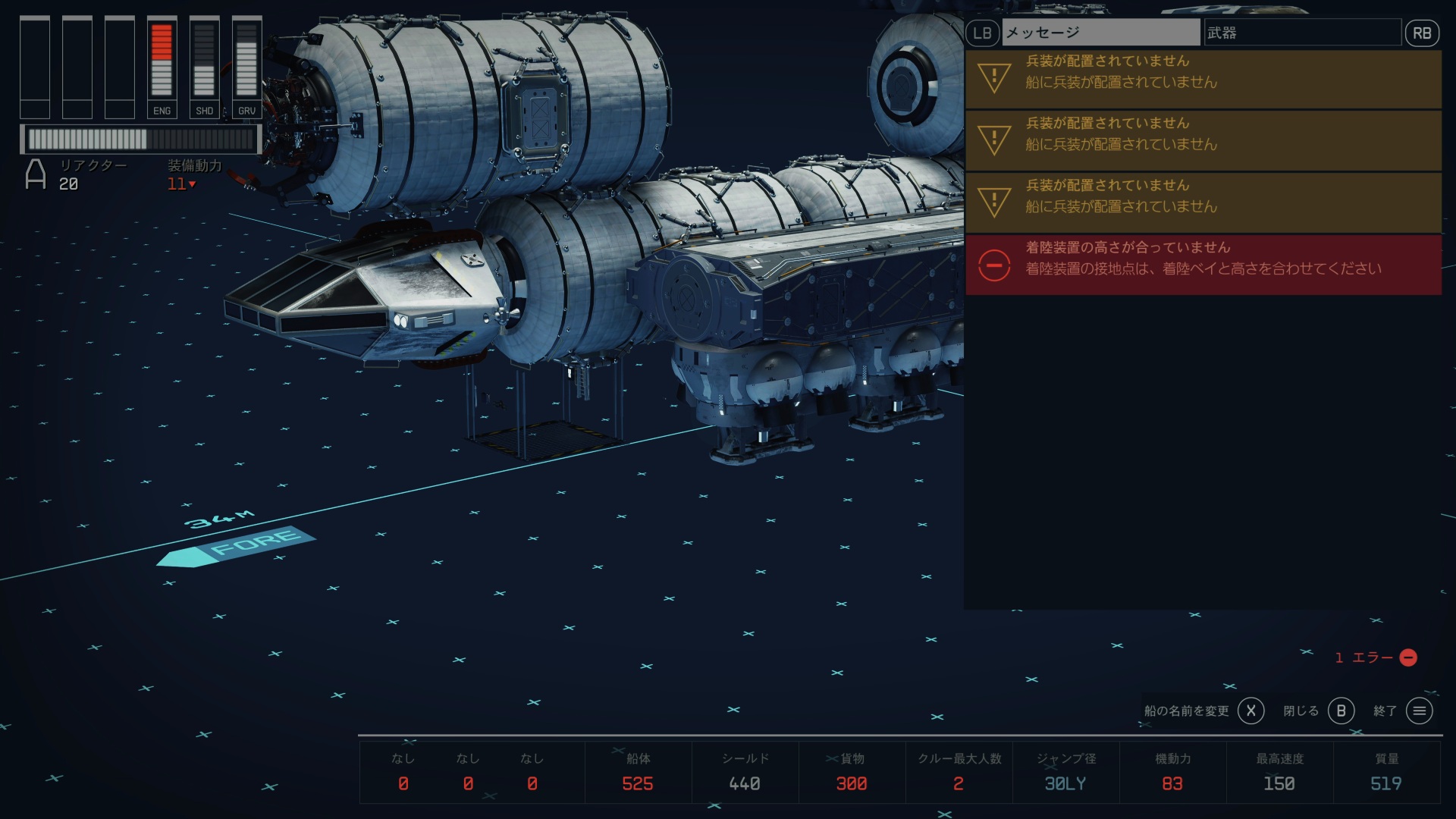Click the 貨物 stat value 300
Screen dimensions: 1456x819
point(852,783)
